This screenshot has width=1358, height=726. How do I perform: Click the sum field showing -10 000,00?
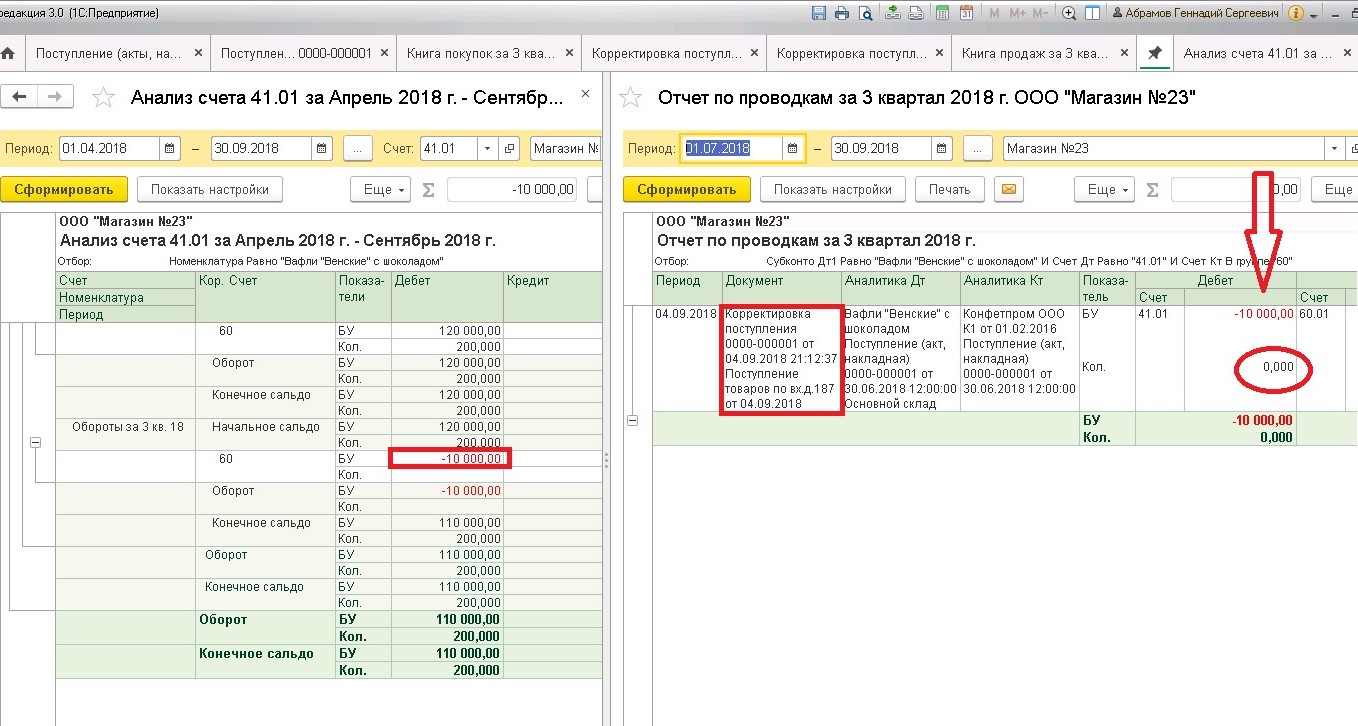[512, 189]
